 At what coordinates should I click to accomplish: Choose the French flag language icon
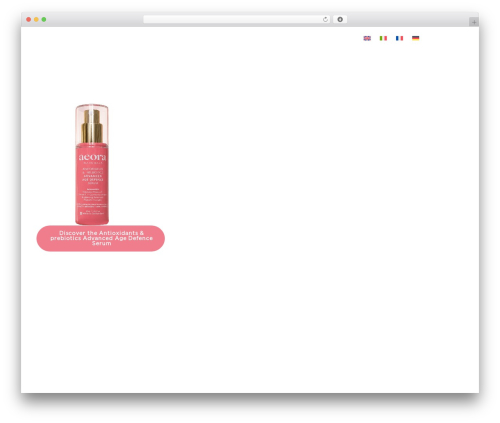tap(399, 38)
